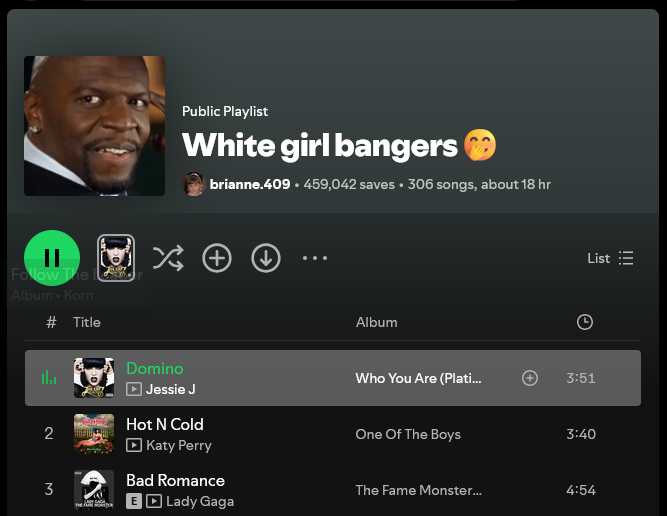Pause playback with the green button

pos(52,258)
